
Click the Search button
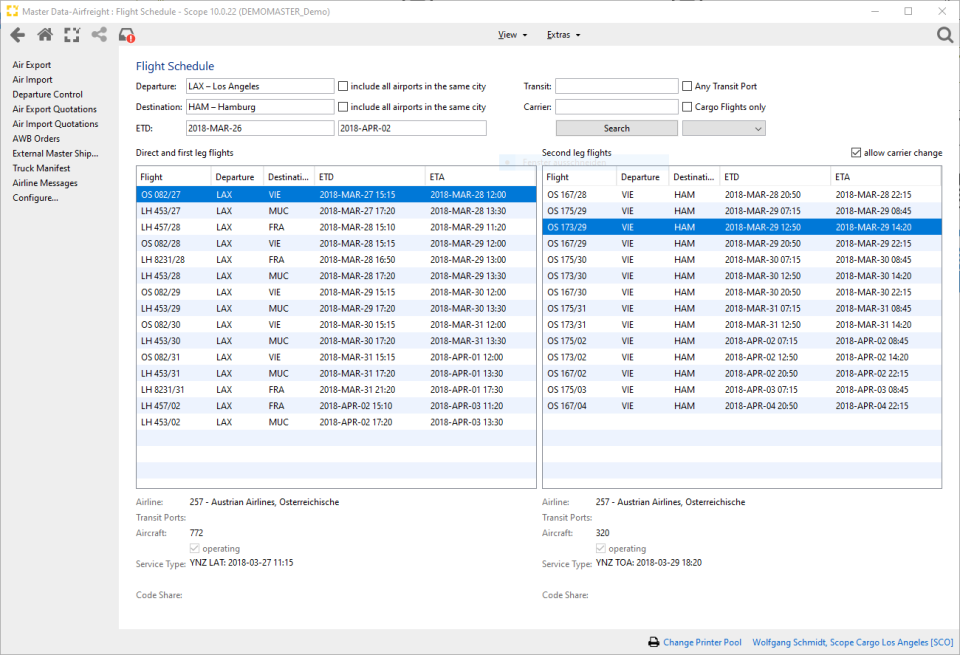(616, 127)
